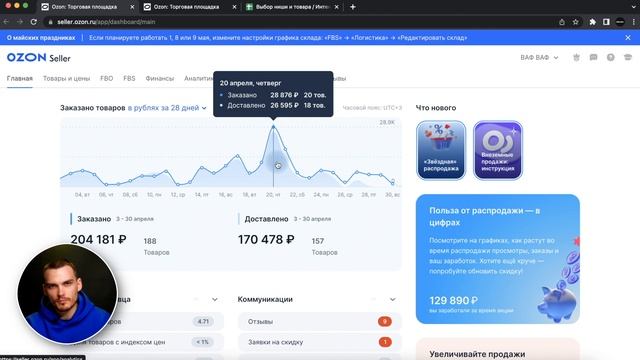Switch to the FBS tab
Viewport: 640px width, 360px height.
click(129, 78)
